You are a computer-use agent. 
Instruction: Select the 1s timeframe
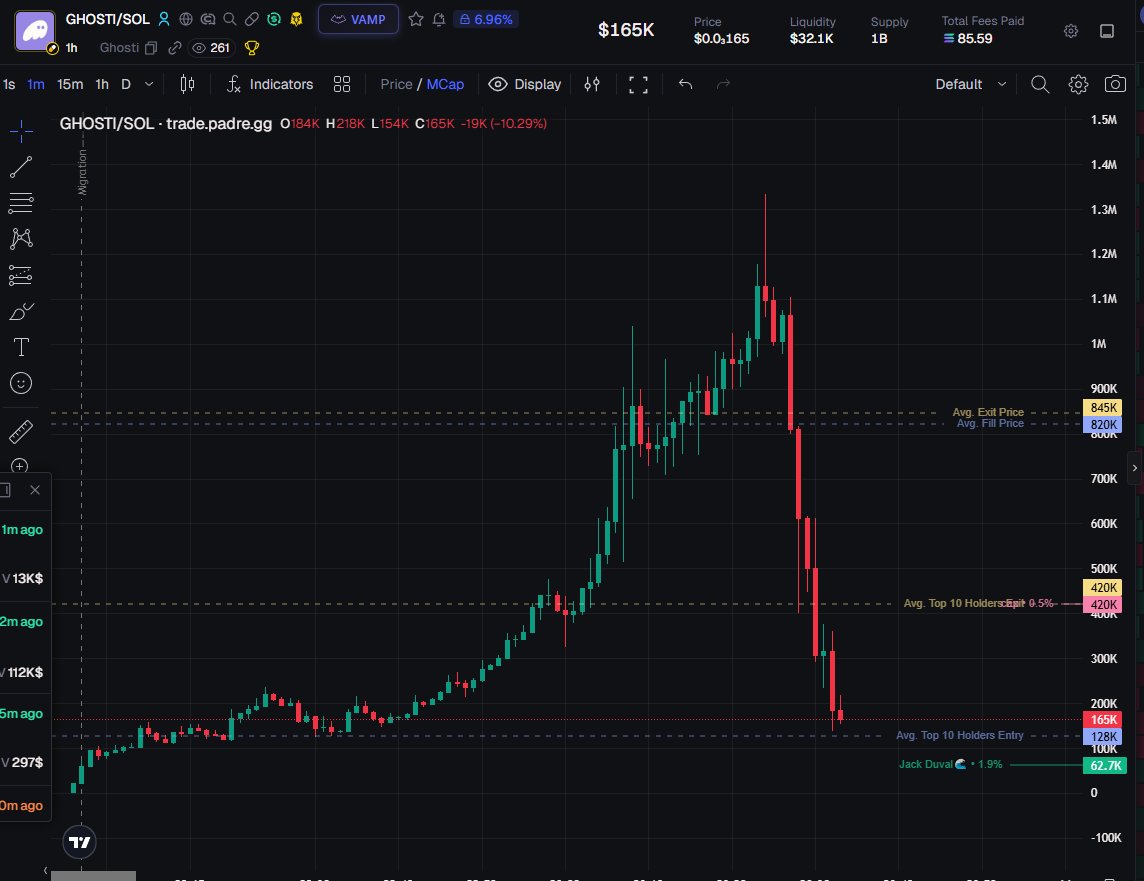(9, 85)
